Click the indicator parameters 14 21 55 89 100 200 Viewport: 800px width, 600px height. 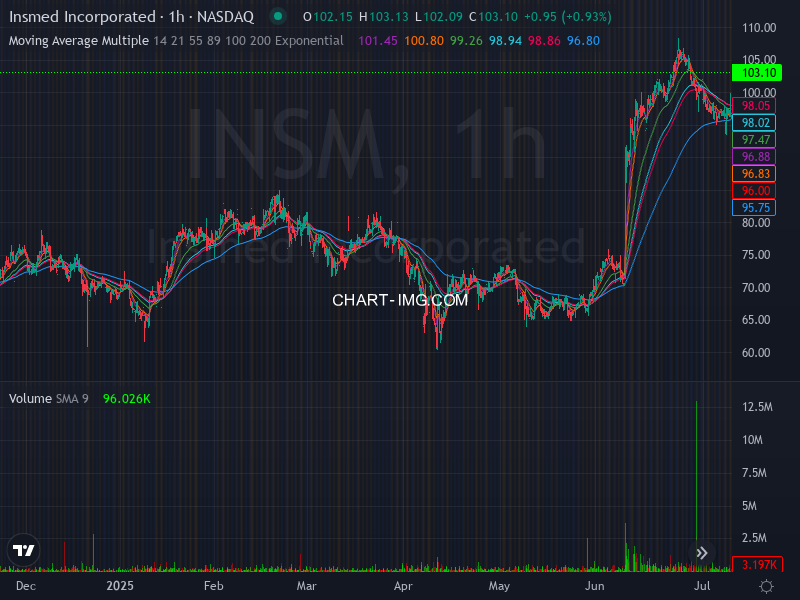tap(212, 41)
